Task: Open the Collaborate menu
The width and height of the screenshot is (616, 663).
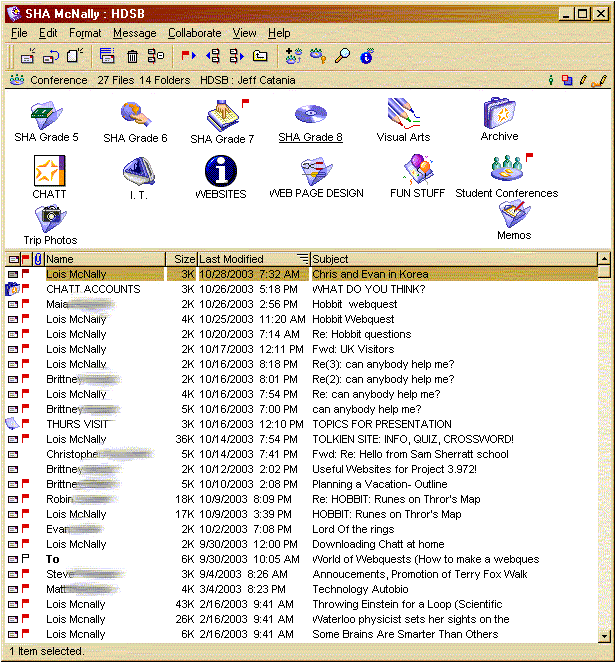Action: [x=194, y=33]
